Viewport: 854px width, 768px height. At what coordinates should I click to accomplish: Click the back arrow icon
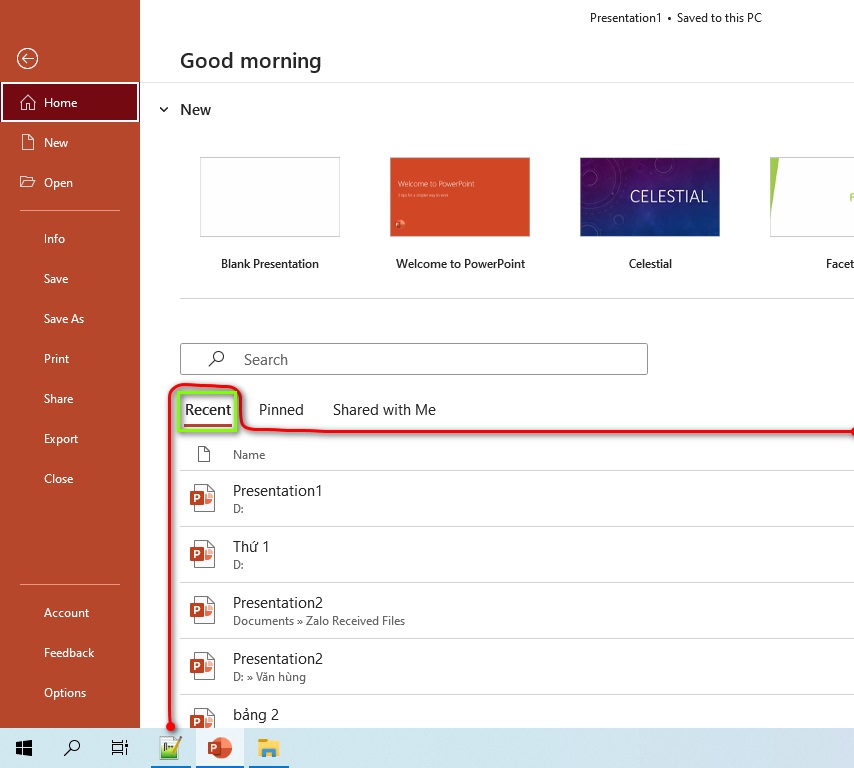click(x=27, y=58)
